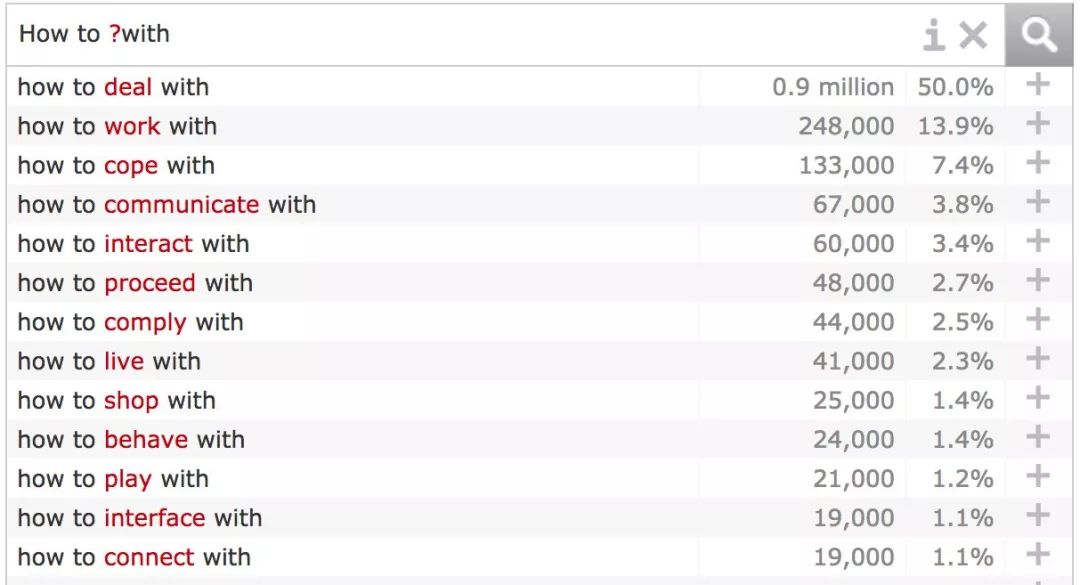The height and width of the screenshot is (585, 1080).
Task: Open the info icon in search bar
Action: click(x=934, y=34)
